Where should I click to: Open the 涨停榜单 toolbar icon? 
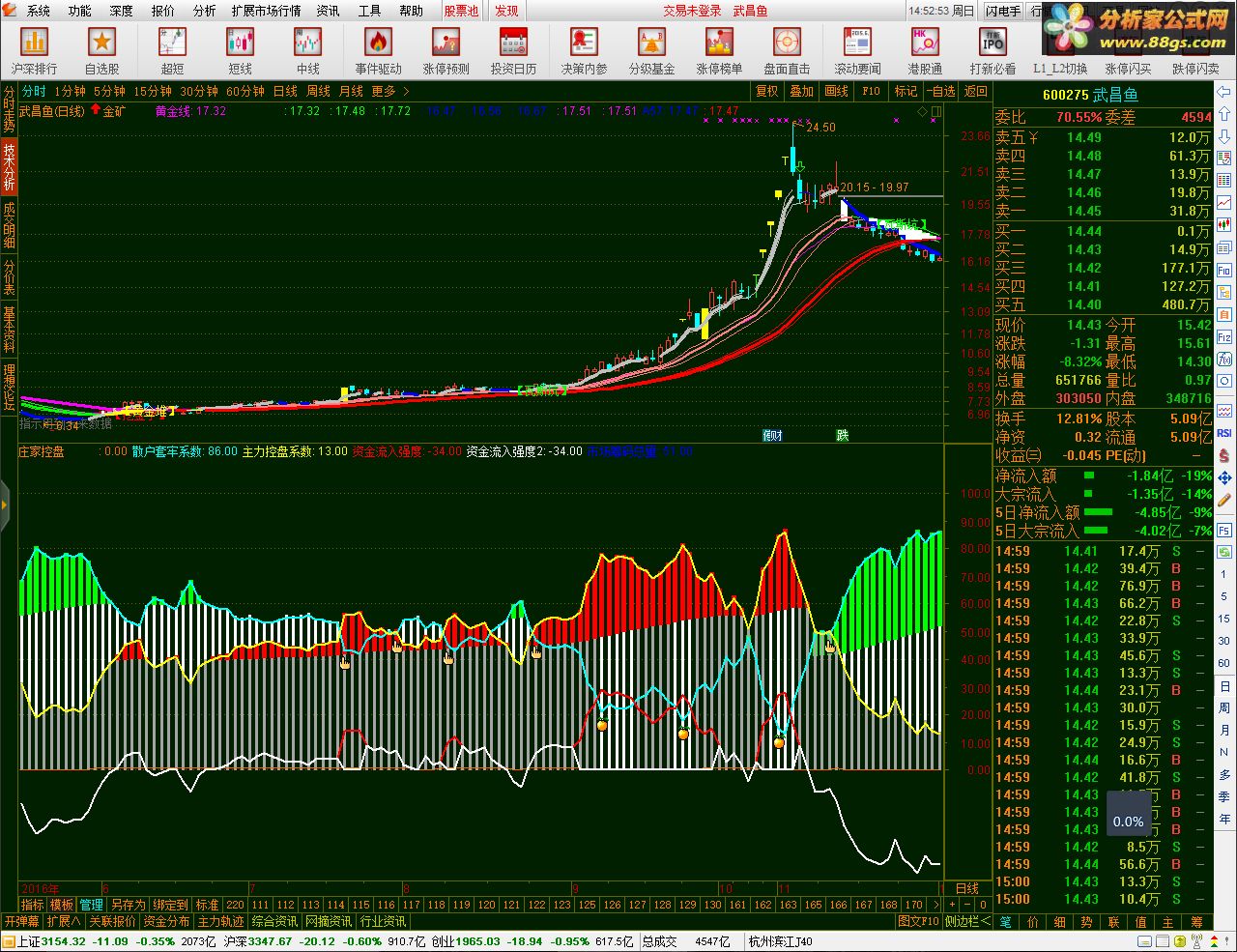[720, 51]
